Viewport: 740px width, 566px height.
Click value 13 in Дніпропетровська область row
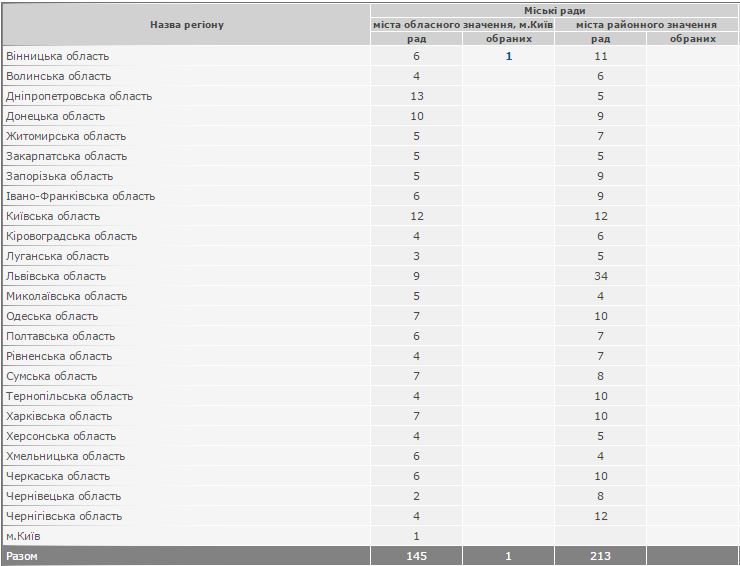click(x=416, y=96)
